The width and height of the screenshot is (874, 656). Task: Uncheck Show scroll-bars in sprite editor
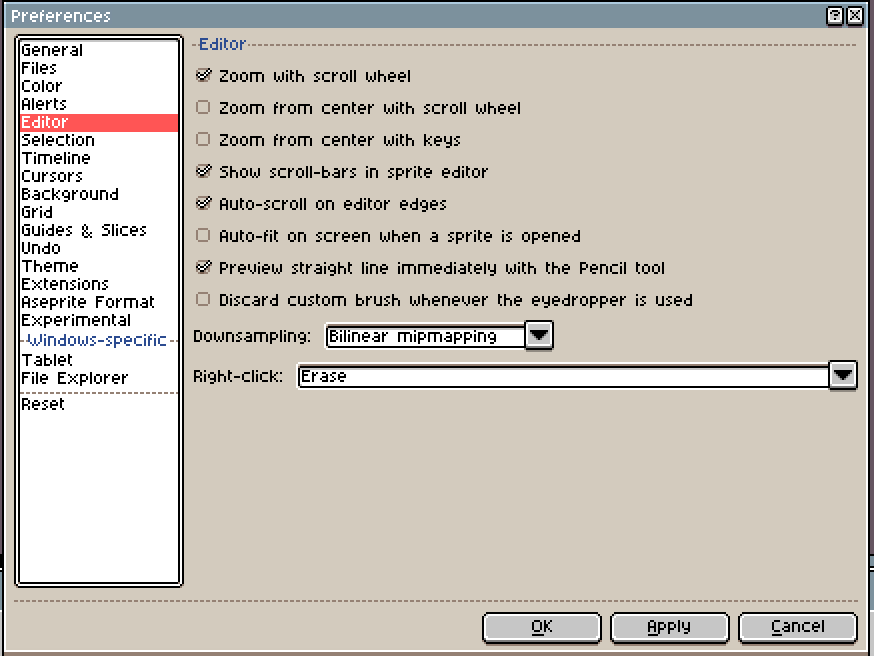tap(204, 172)
